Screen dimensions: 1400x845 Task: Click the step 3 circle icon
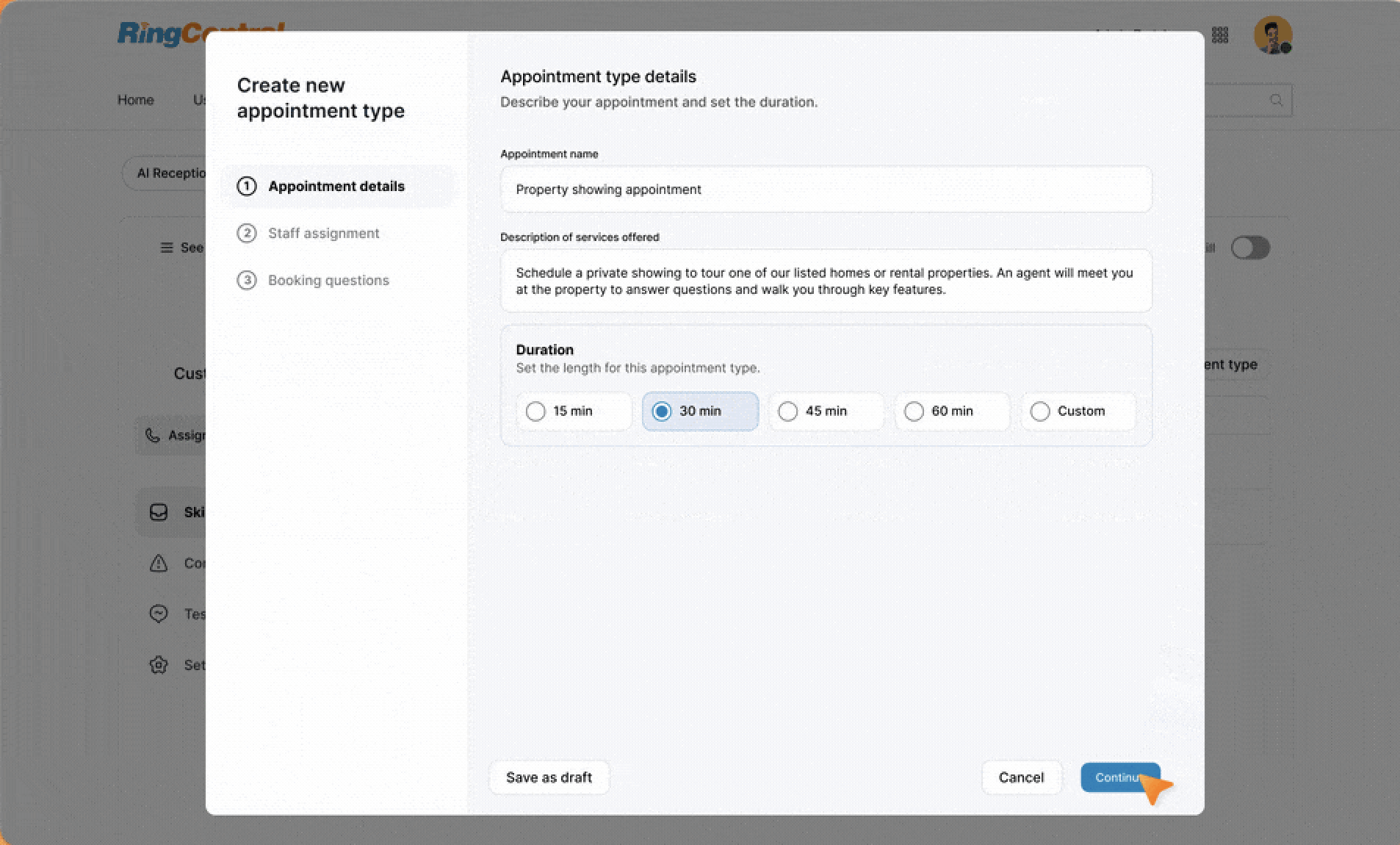(x=247, y=281)
